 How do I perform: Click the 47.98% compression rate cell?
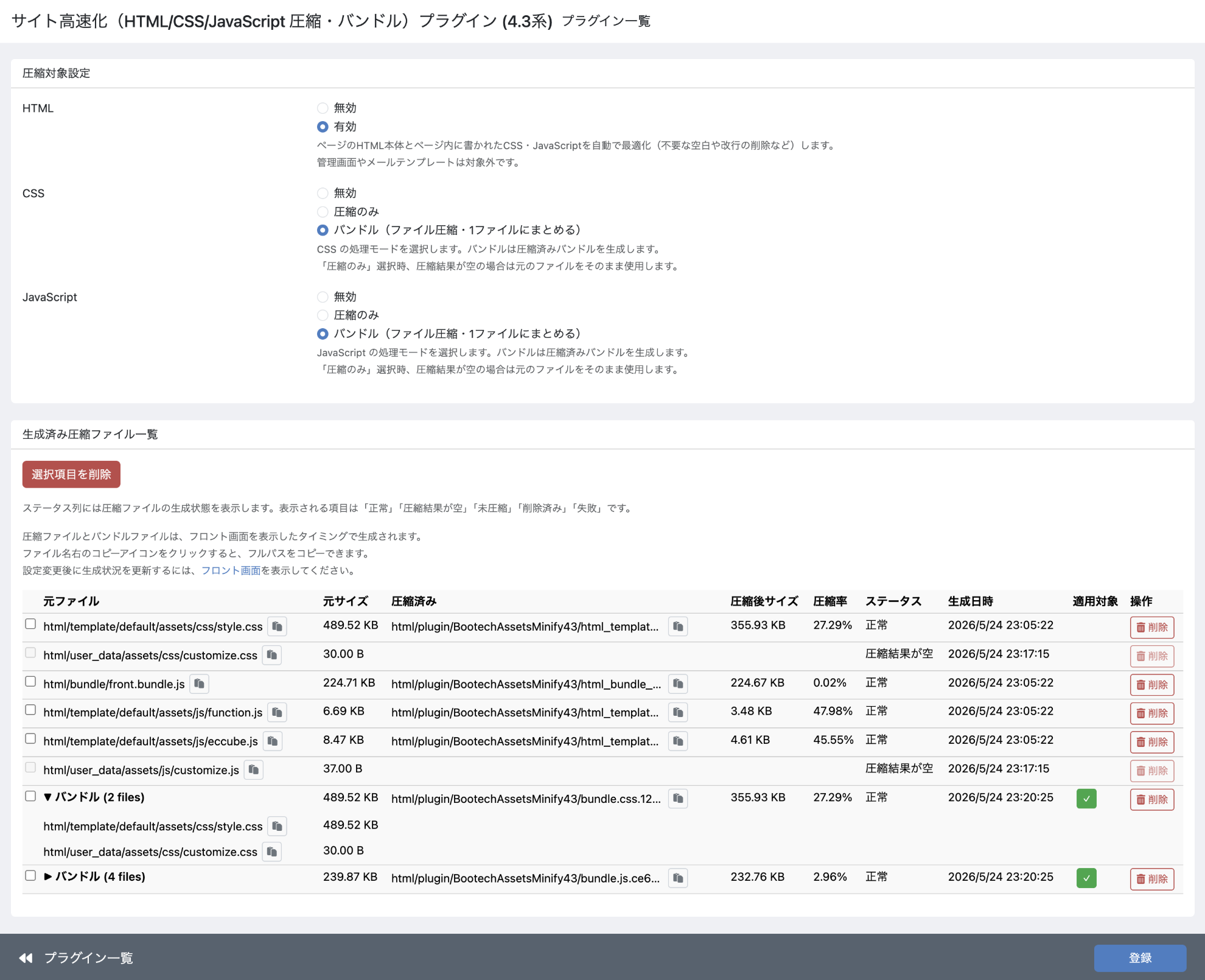coord(833,711)
